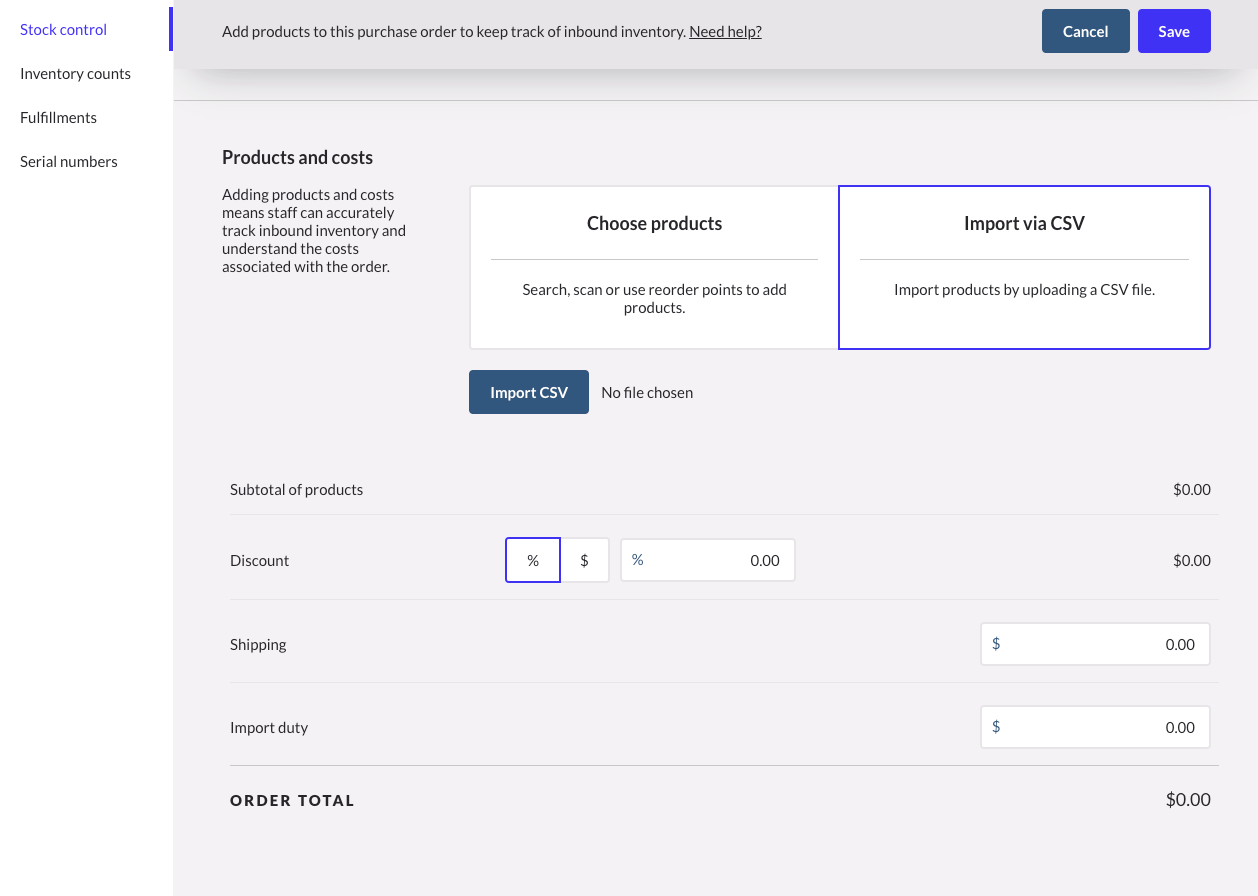
Task: Switch discount type to percentage
Action: [x=533, y=560]
